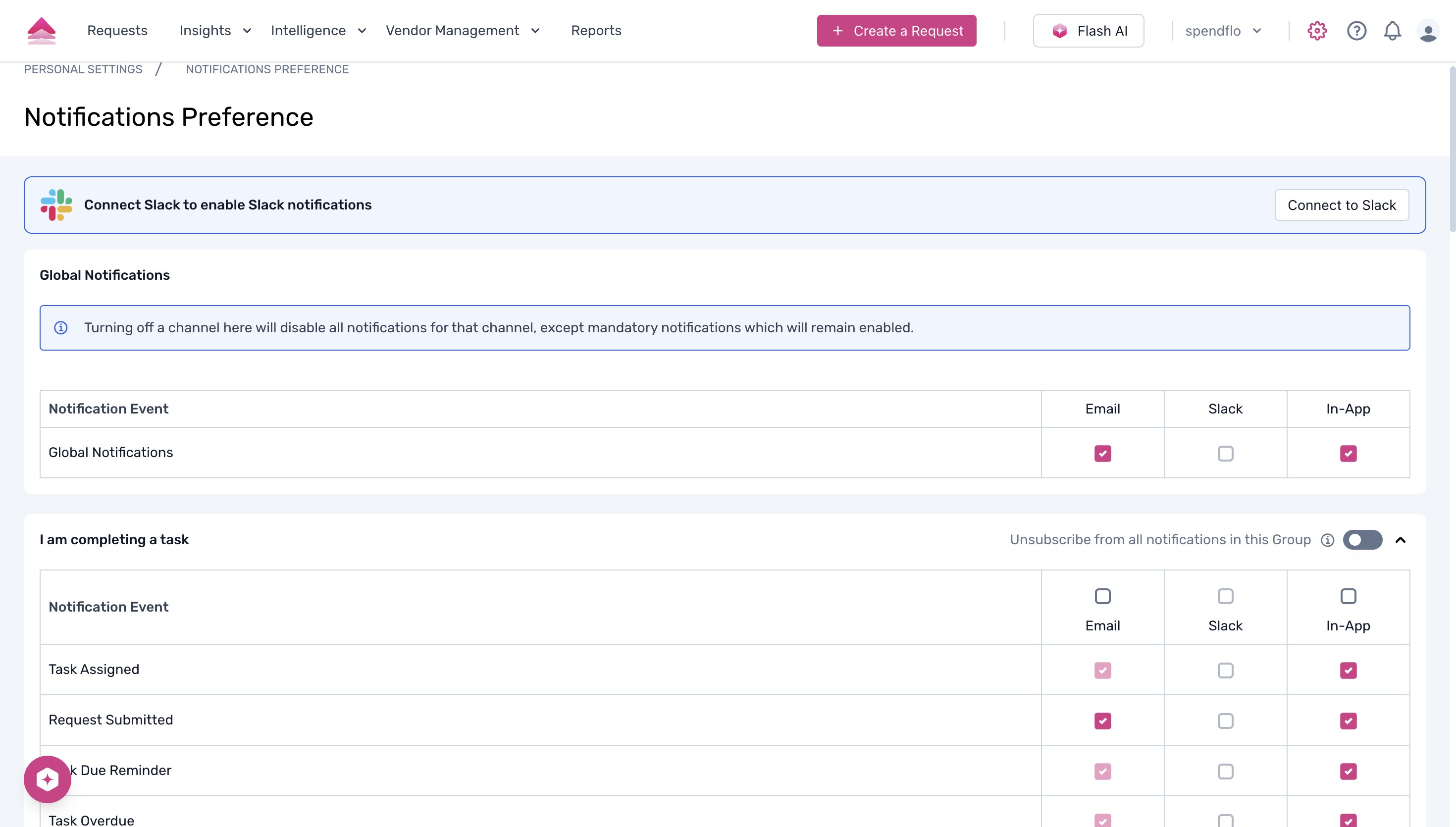1456x827 pixels.
Task: Collapse the I am completing a task section
Action: coord(1401,540)
